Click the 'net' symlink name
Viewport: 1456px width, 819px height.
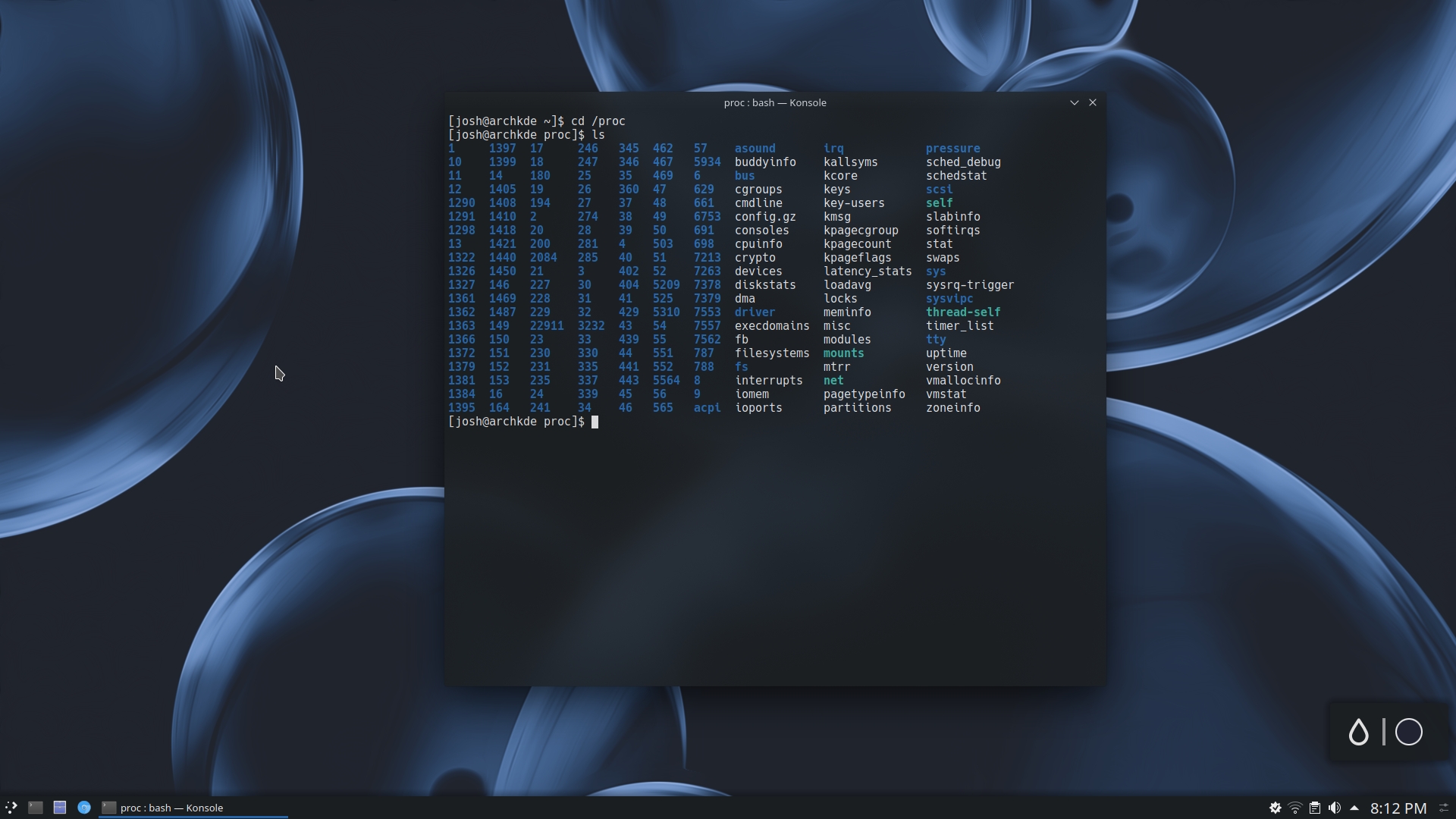point(833,381)
